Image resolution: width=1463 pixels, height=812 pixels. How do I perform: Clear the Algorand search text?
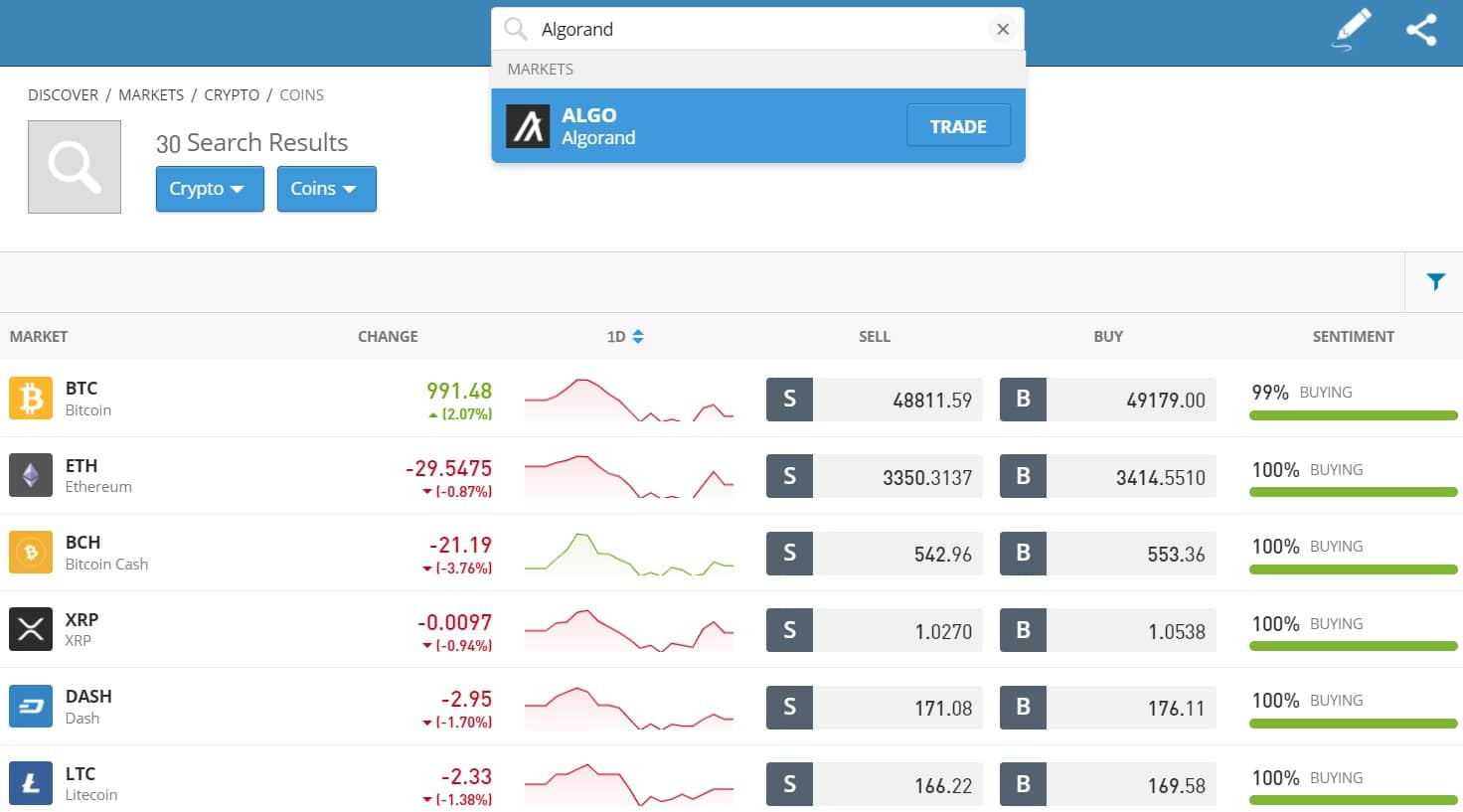click(x=1003, y=30)
